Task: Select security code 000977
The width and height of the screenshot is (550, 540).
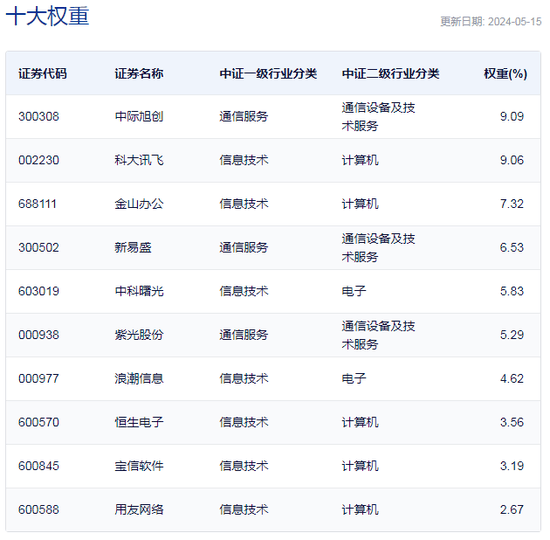Action: (39, 379)
